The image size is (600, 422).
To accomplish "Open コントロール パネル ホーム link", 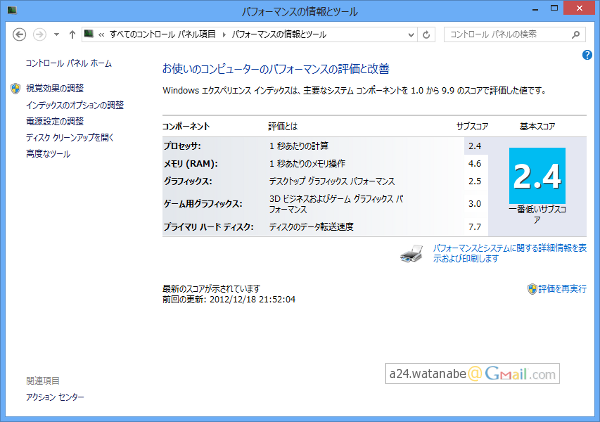I will tap(68, 64).
